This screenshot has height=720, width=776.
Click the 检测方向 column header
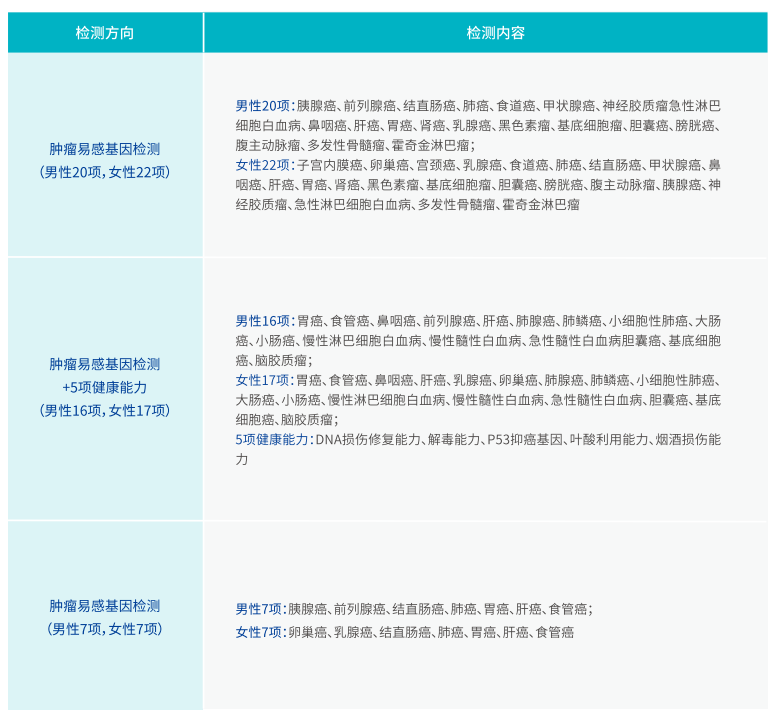tap(105, 33)
